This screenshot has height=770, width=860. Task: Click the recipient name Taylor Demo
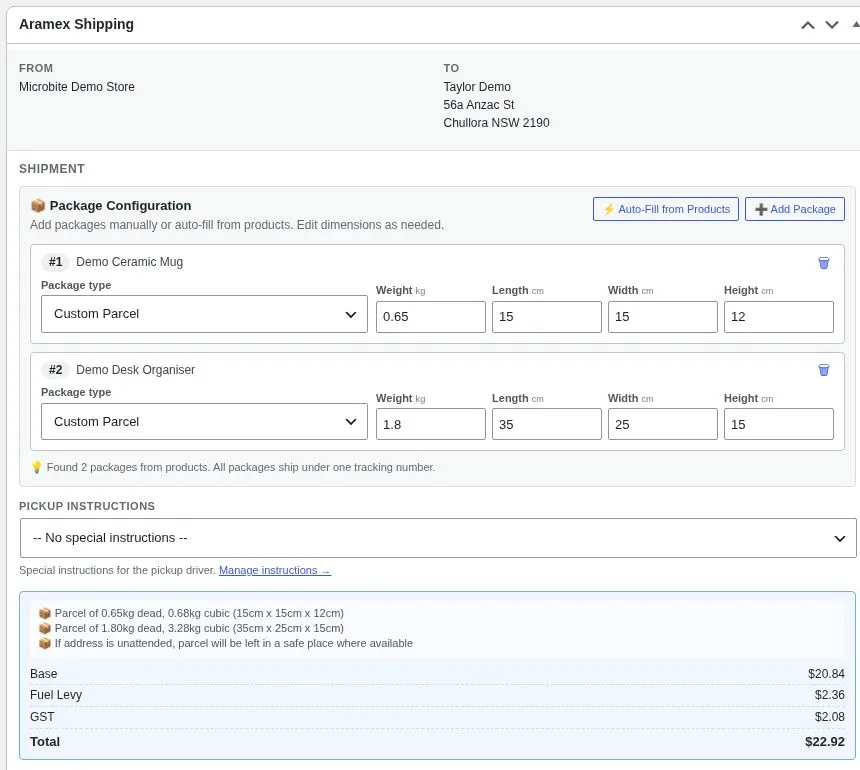[x=477, y=87]
